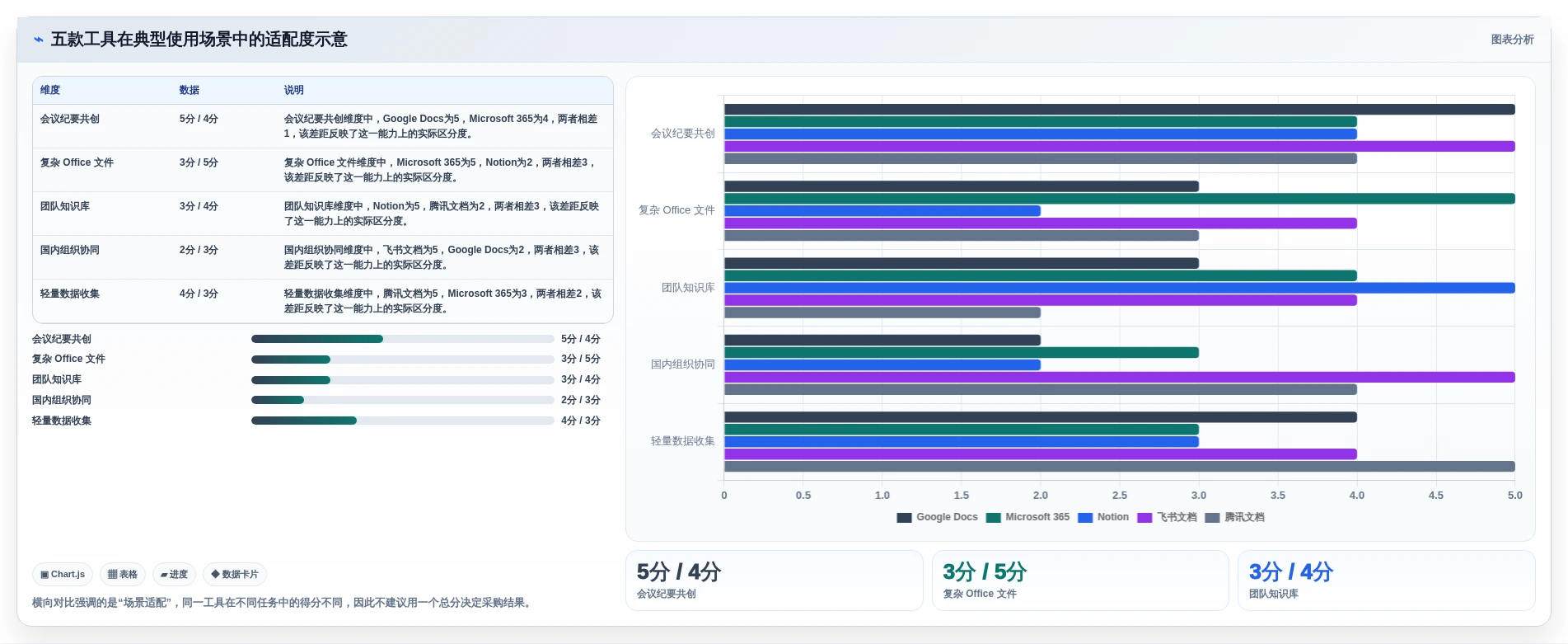Click the 团队知识库 chart axis label
1568x644 pixels.
click(688, 288)
